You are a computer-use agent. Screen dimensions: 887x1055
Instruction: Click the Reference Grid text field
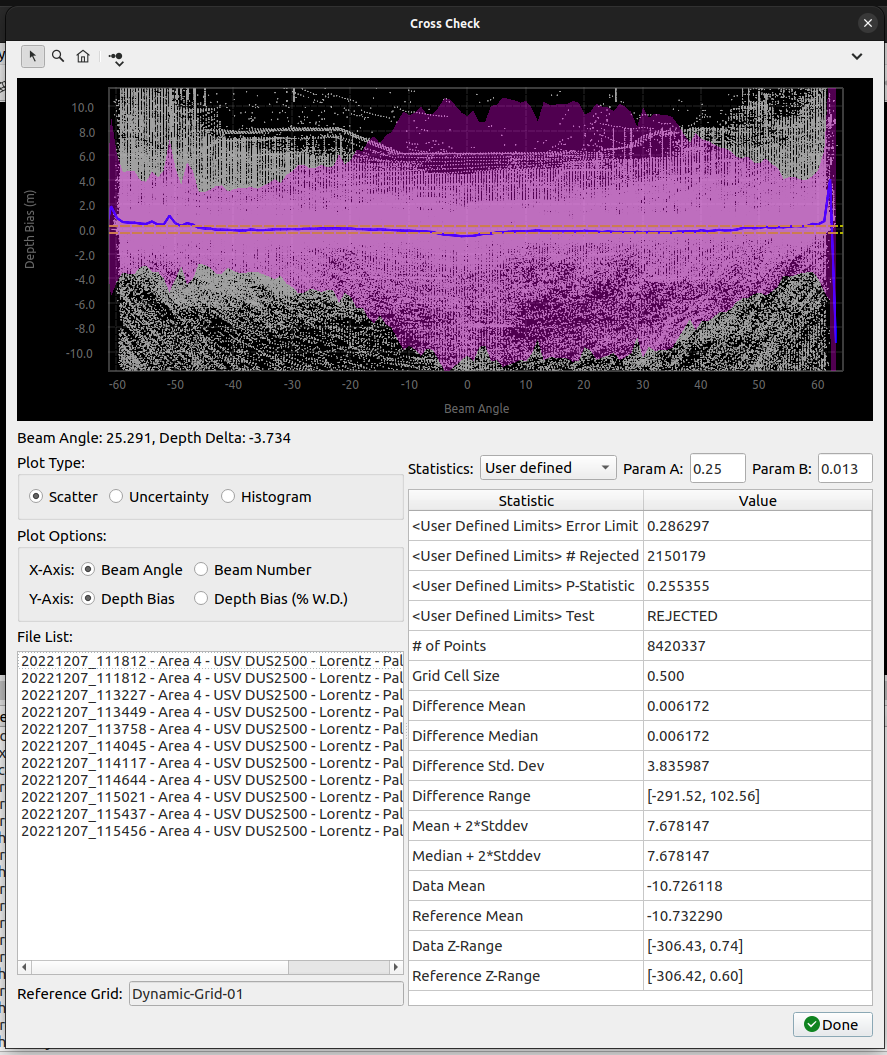(x=266, y=994)
